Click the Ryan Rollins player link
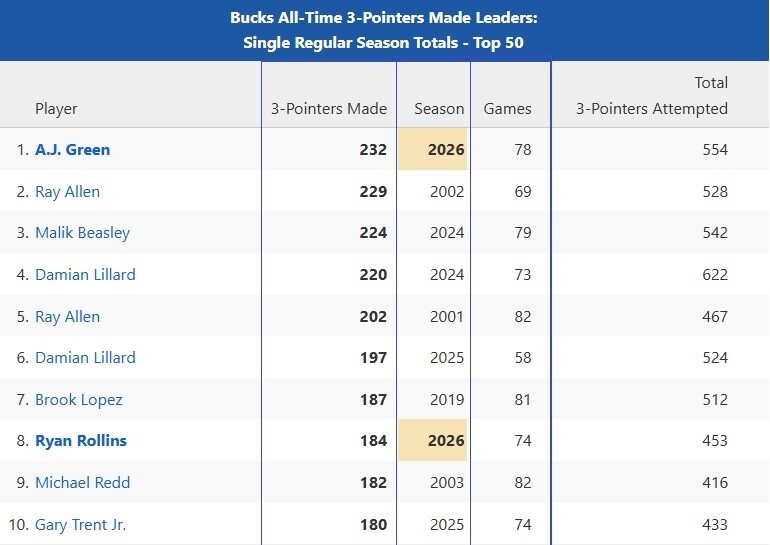 pyautogui.click(x=81, y=441)
